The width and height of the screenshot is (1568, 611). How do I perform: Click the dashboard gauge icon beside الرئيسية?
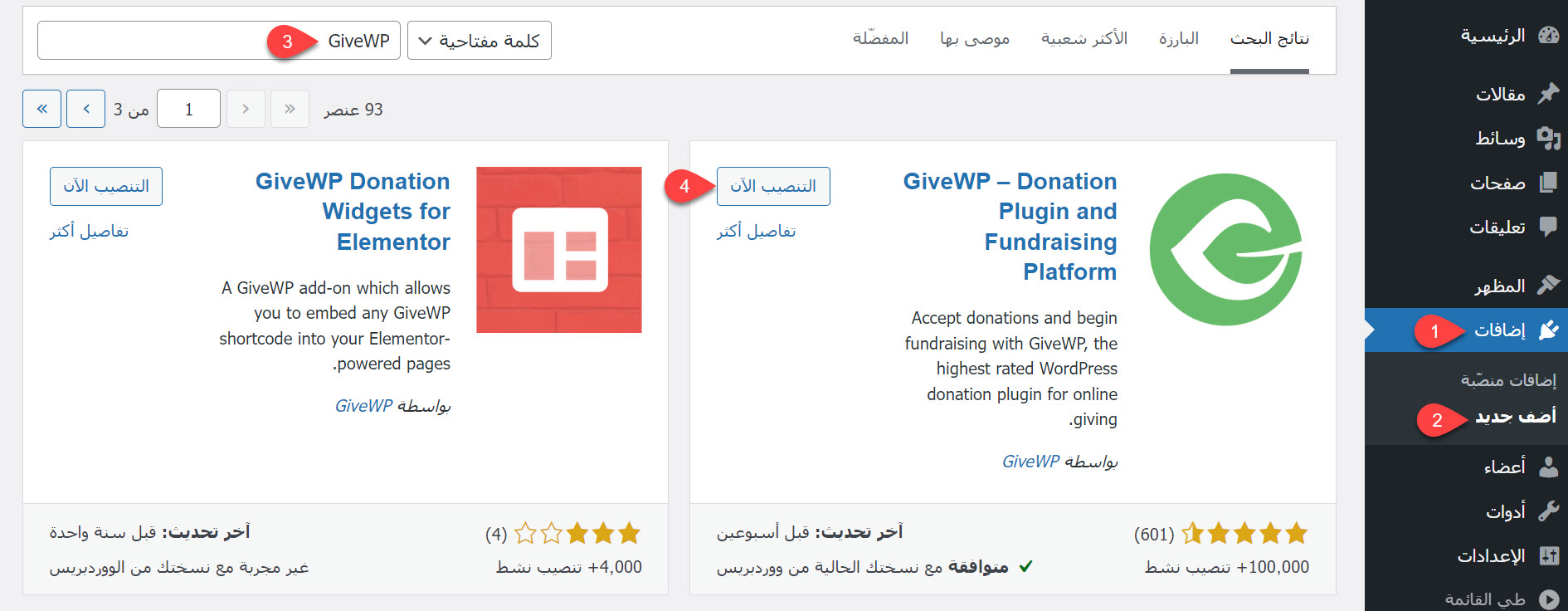[1548, 36]
